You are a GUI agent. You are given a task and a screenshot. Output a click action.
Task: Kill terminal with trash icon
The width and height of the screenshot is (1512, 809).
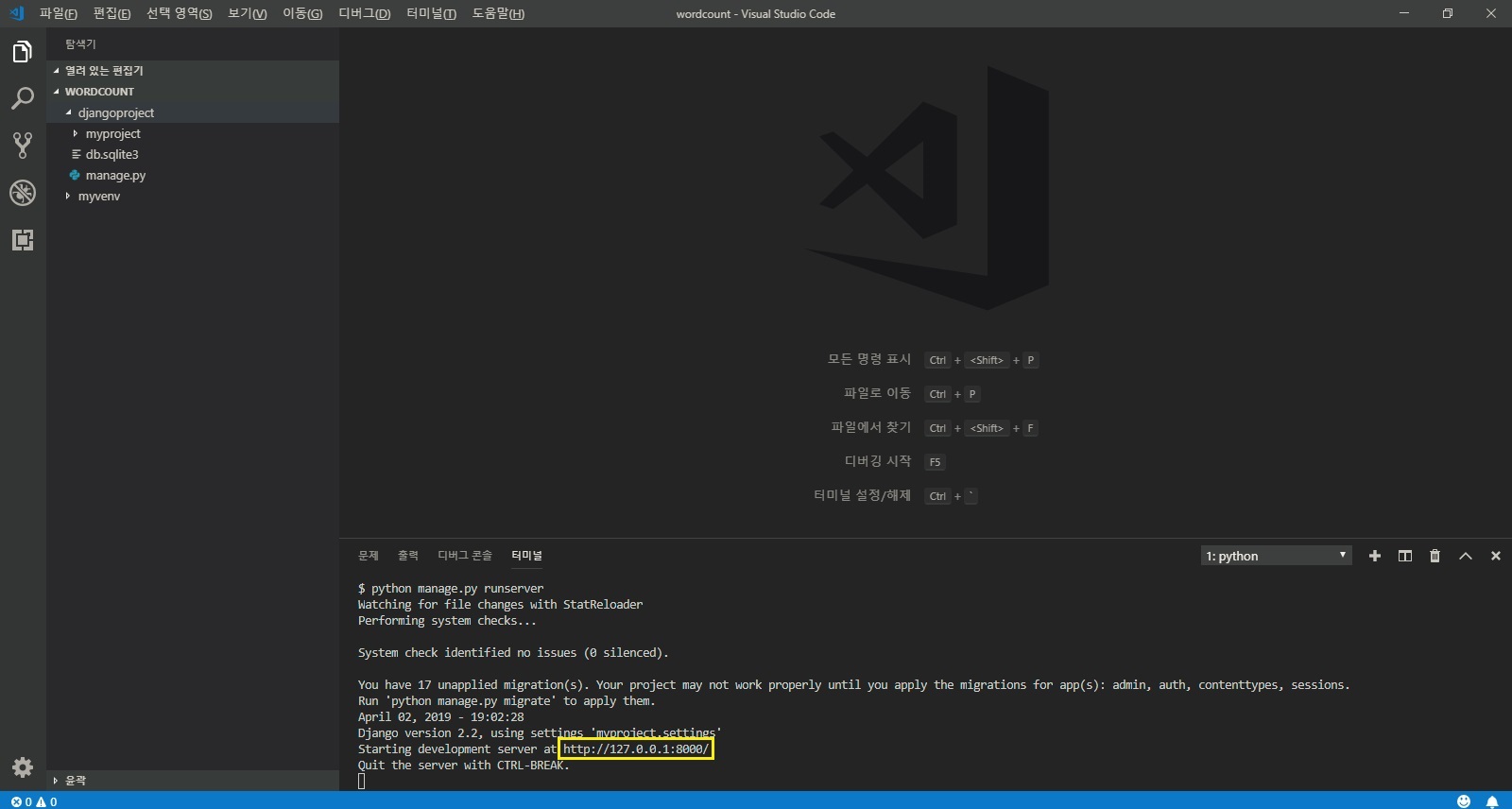(1435, 556)
